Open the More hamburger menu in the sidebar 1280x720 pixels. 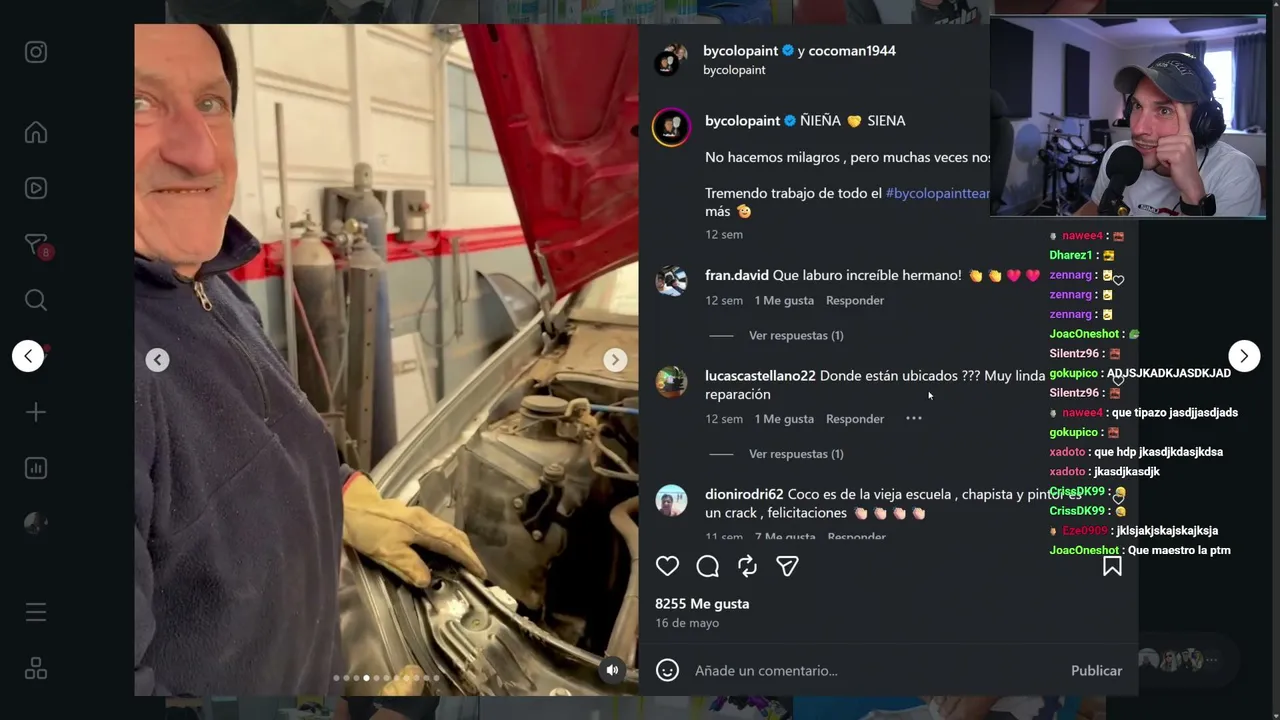click(x=36, y=612)
